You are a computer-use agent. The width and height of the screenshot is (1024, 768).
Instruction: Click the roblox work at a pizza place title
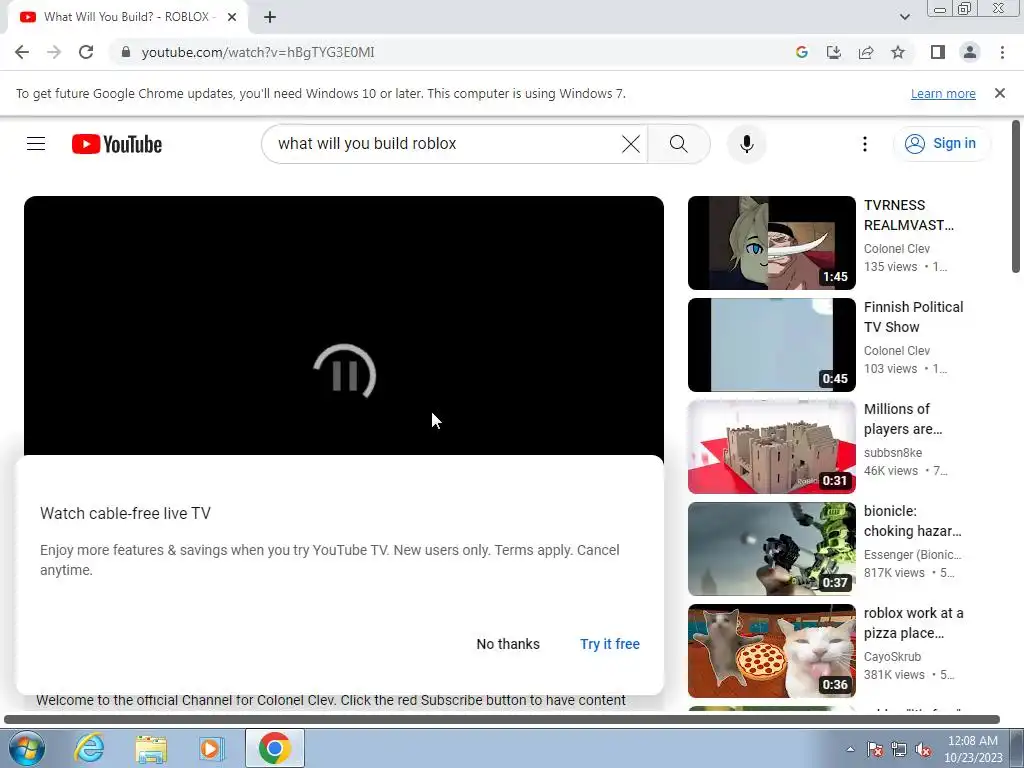914,623
